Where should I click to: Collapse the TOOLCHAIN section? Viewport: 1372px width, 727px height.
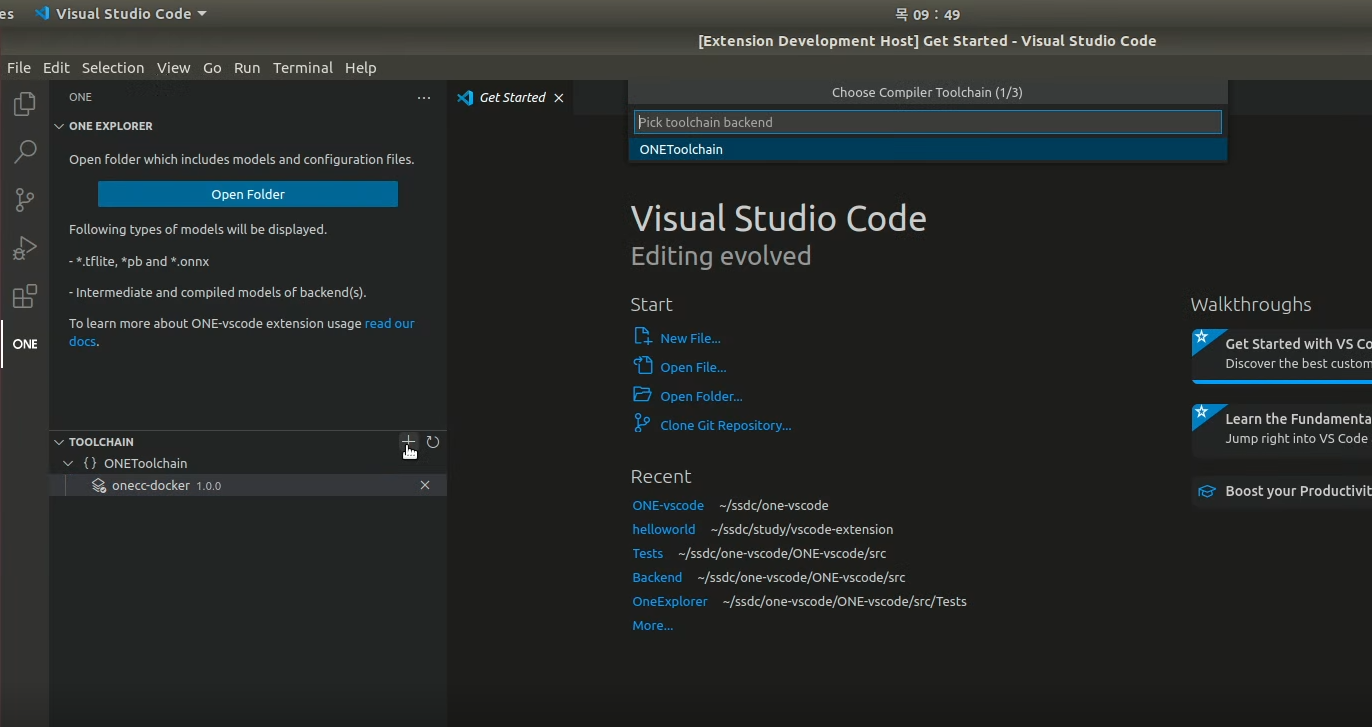click(x=58, y=441)
